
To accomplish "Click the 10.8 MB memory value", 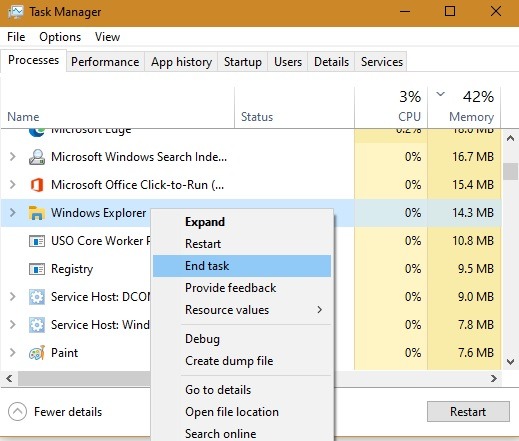I will point(473,241).
